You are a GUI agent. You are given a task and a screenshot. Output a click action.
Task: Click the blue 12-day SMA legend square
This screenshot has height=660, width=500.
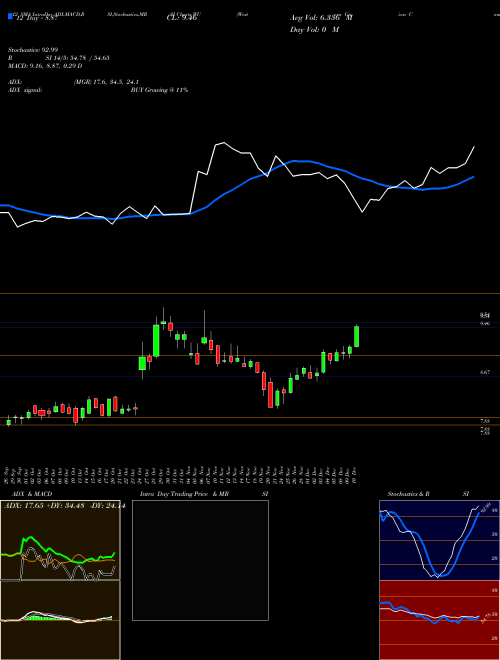click(10, 17)
